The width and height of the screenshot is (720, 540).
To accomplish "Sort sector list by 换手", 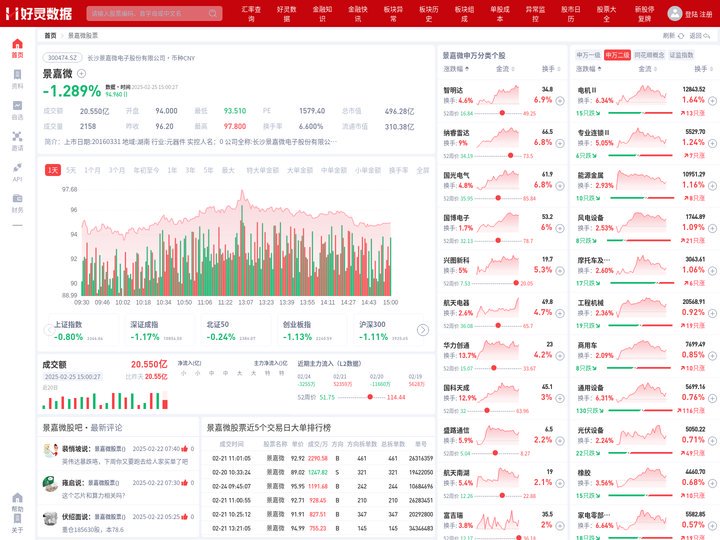I will coord(703,69).
